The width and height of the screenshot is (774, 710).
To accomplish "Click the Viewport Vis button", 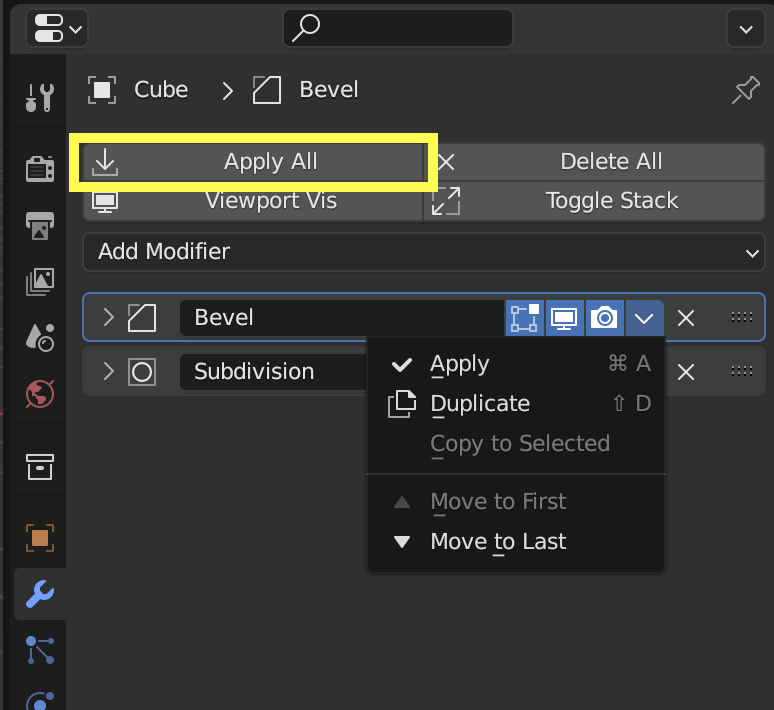I will point(253,201).
